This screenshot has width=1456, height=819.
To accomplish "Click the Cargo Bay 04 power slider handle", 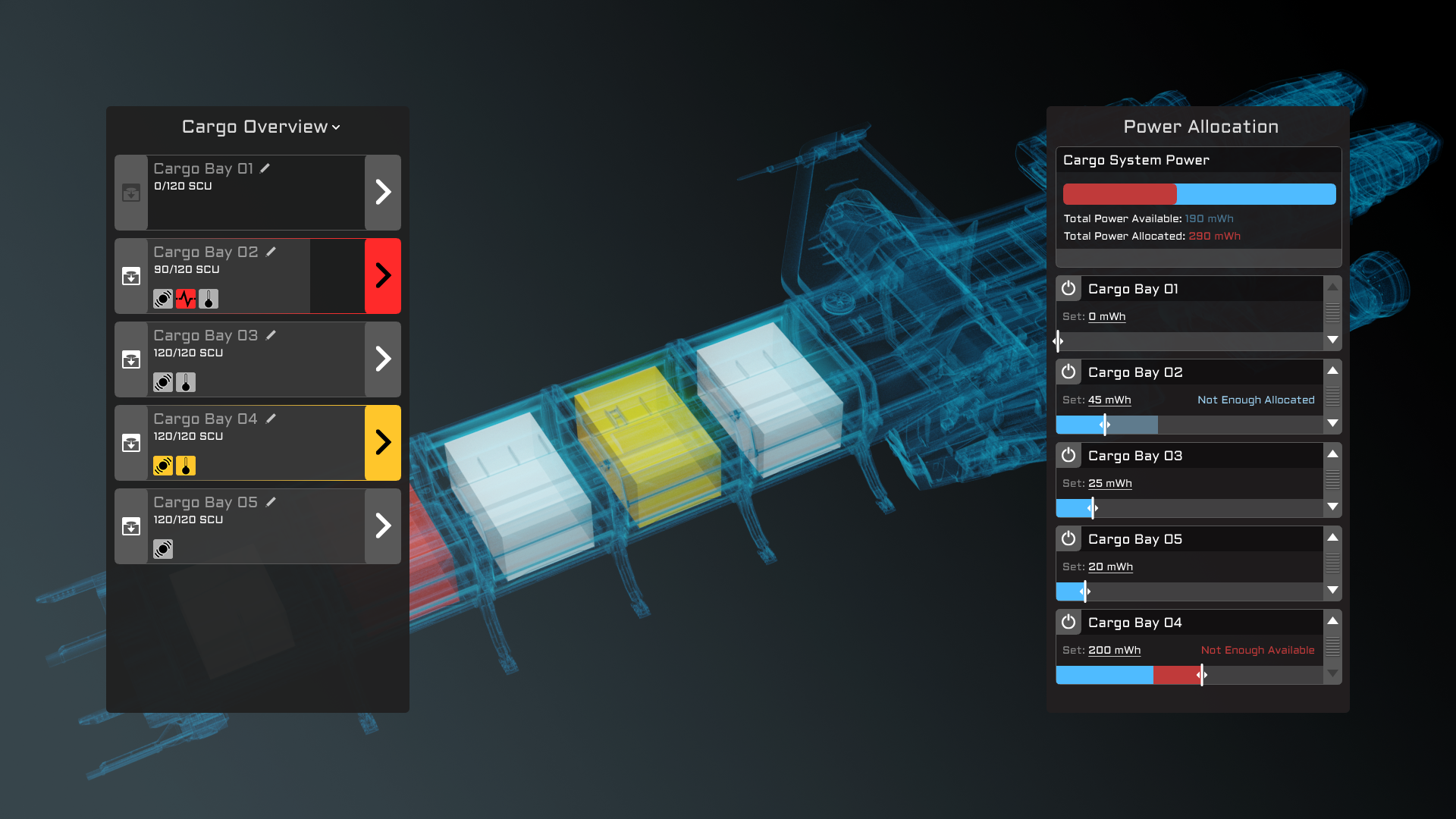I will click(x=1202, y=675).
